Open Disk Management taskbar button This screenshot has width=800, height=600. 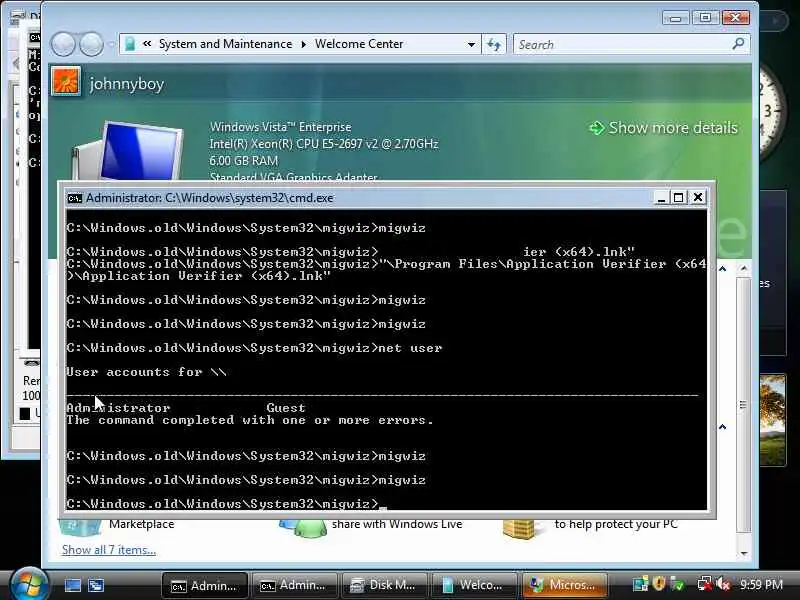click(x=384, y=585)
